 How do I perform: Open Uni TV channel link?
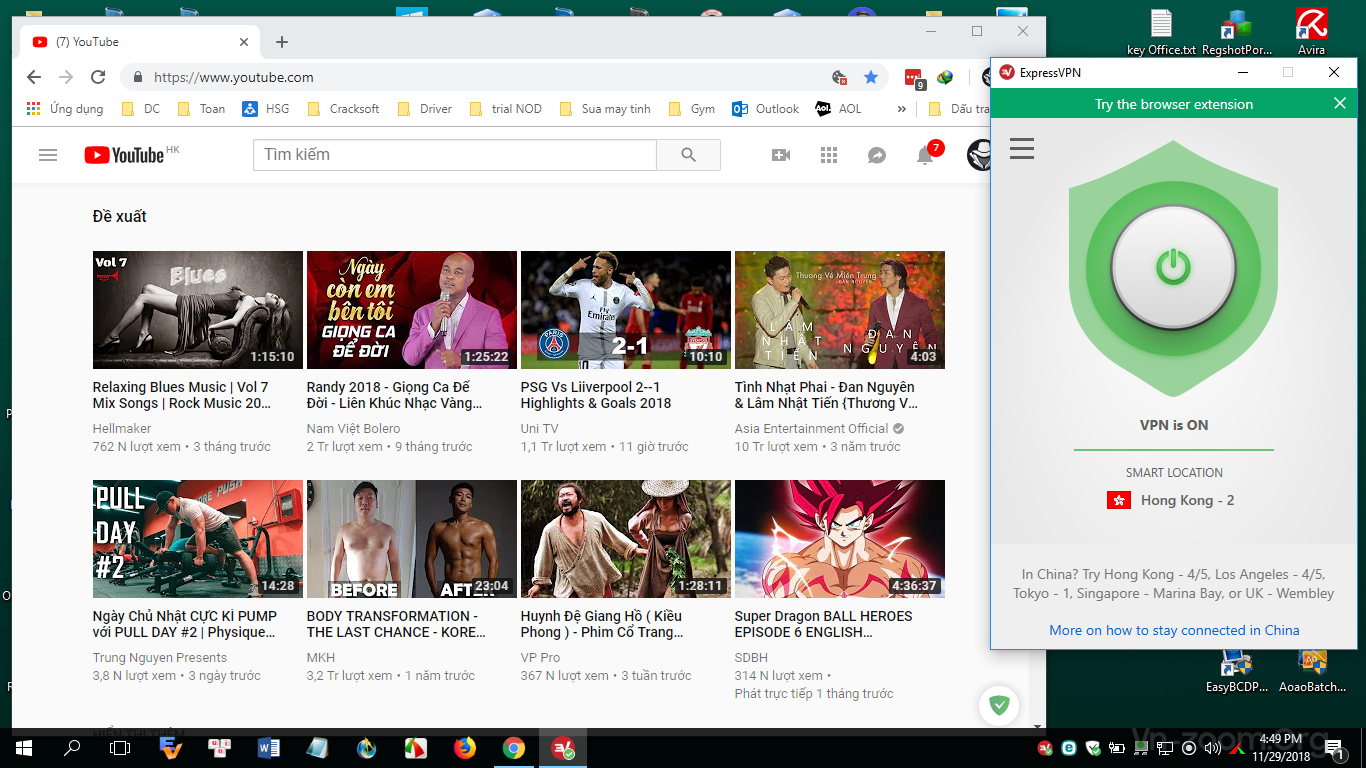point(539,429)
